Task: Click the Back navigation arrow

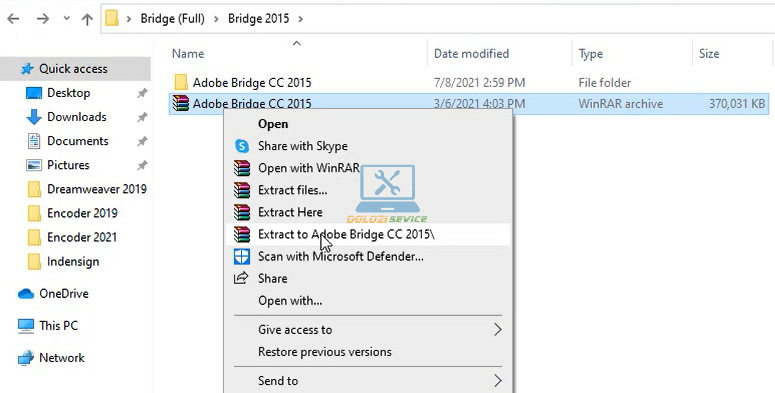Action: (13, 19)
